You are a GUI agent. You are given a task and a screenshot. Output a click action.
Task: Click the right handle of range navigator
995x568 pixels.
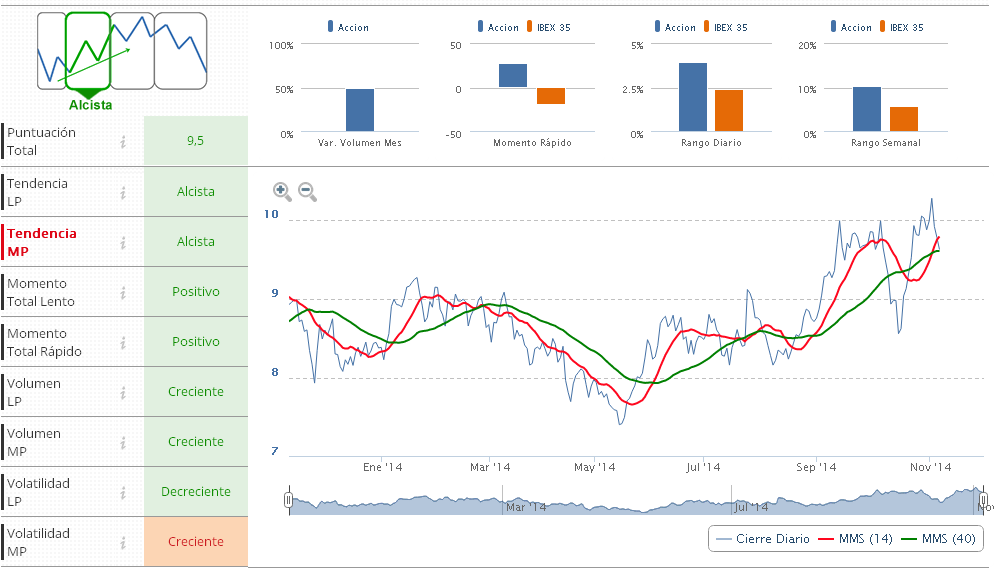tap(984, 499)
